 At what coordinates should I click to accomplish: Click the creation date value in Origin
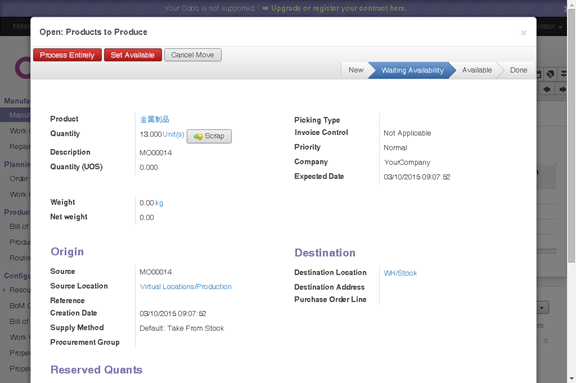173,314
